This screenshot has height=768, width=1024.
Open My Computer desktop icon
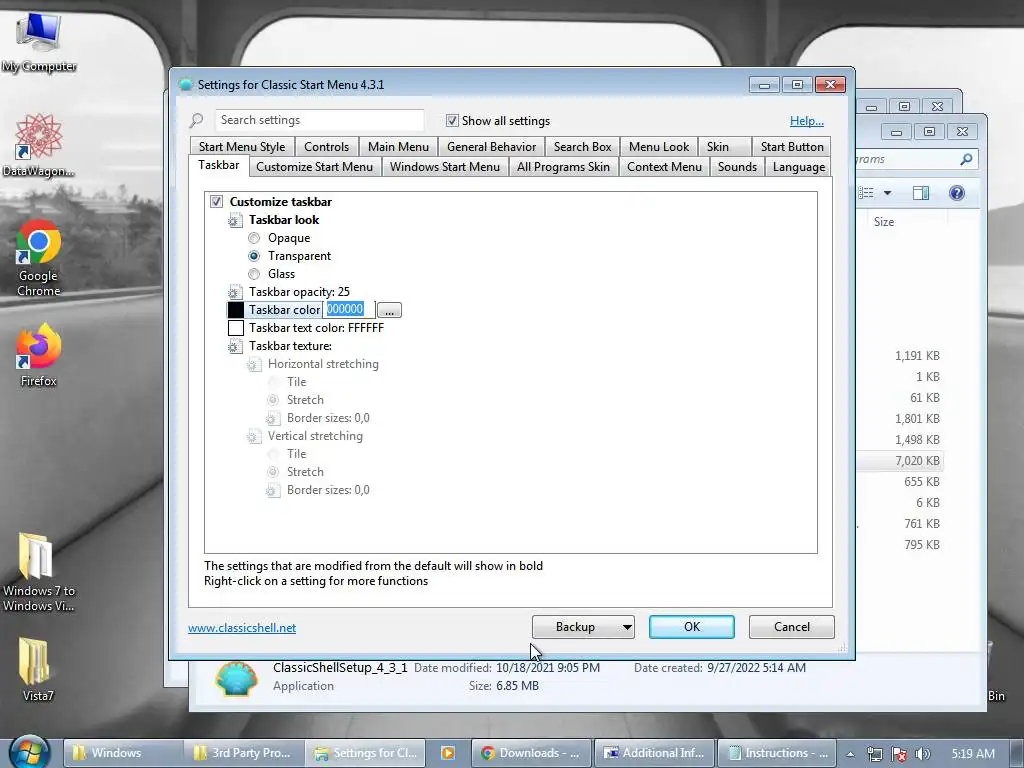coord(39,40)
